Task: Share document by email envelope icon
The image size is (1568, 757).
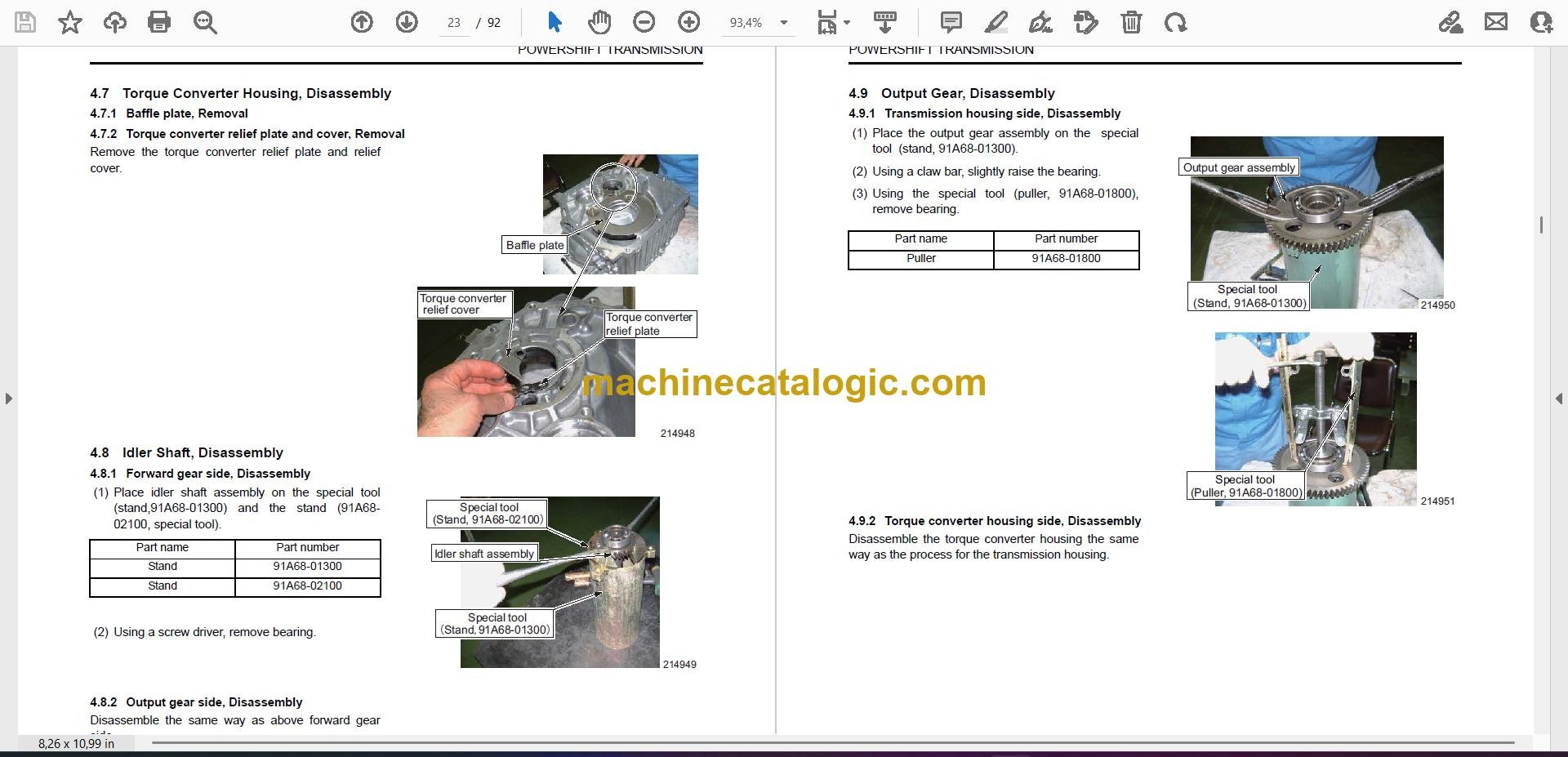Action: click(1496, 22)
